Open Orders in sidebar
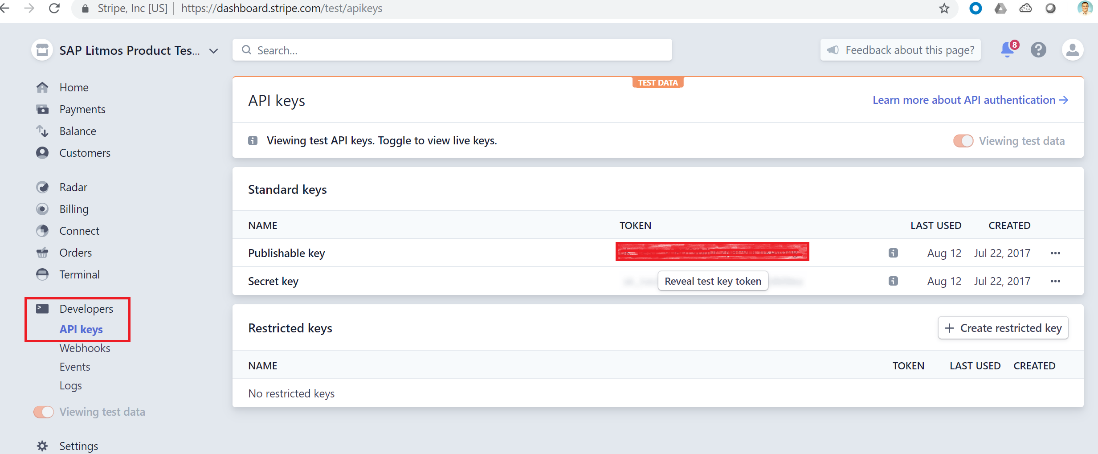The height and width of the screenshot is (454, 1098). pos(76,252)
